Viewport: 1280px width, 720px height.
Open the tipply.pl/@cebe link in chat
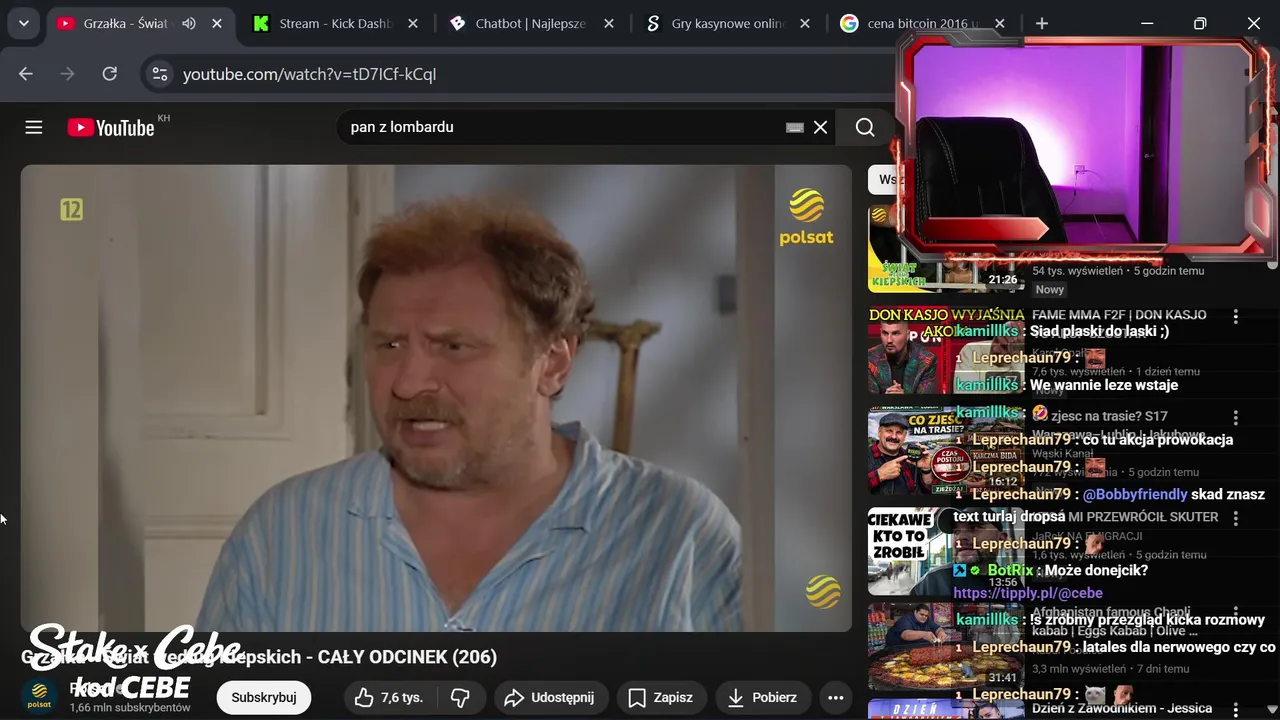[x=1028, y=593]
